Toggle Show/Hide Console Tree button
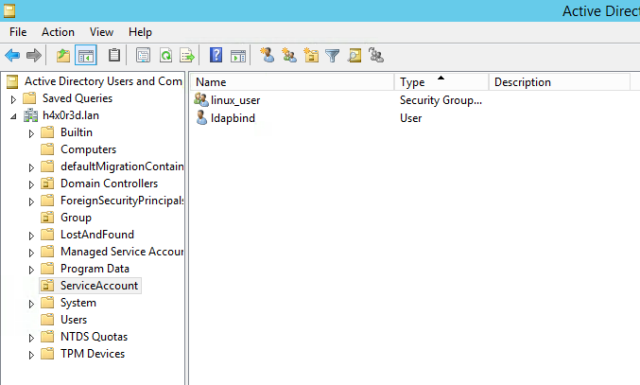Image resolution: width=640 pixels, height=385 pixels. (86, 55)
